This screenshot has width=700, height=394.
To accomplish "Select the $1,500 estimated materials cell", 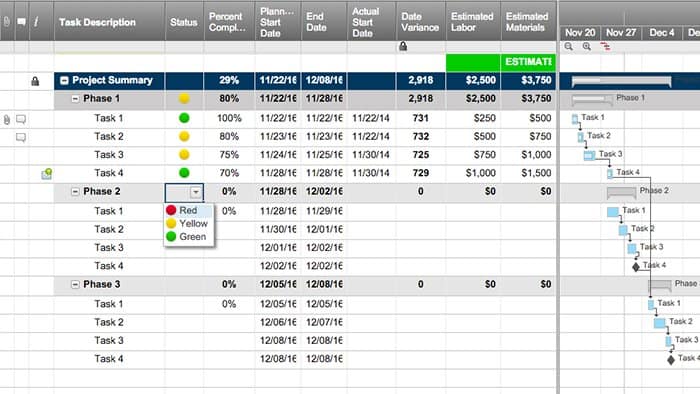I will [x=528, y=173].
